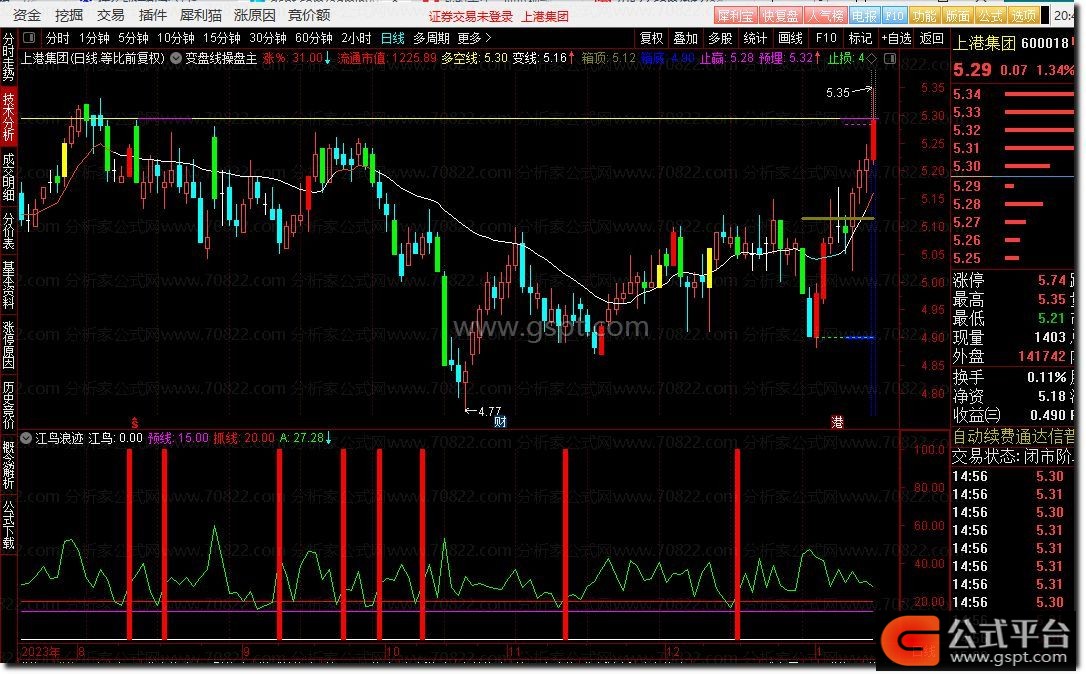This screenshot has height=674, width=1086.
Task: Click the blue F10 button in top bar
Action: [894, 15]
